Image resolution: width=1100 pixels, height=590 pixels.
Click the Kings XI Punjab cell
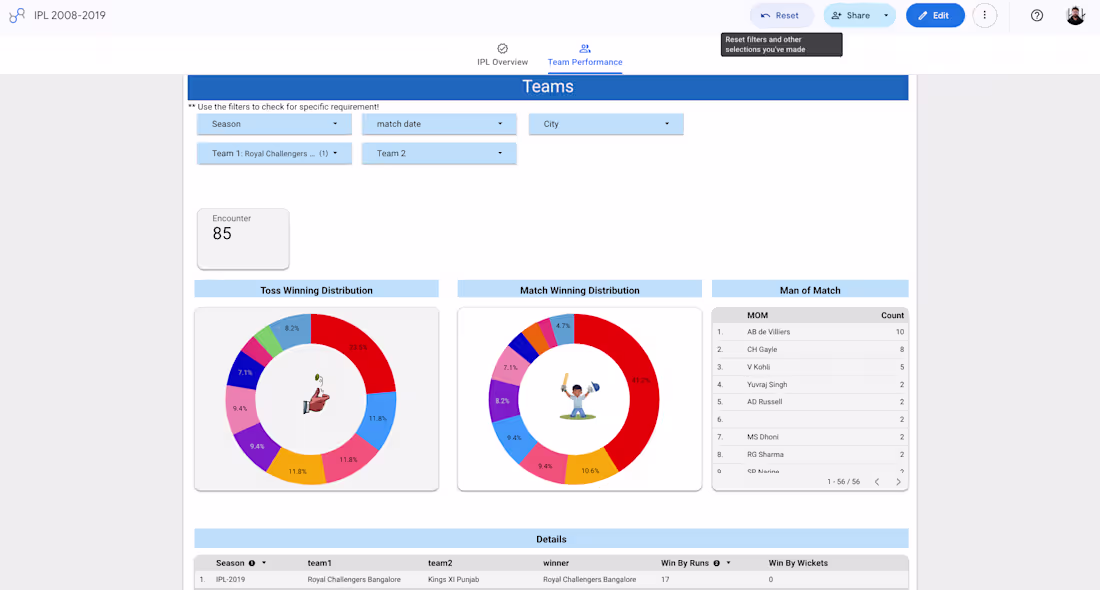pos(453,579)
